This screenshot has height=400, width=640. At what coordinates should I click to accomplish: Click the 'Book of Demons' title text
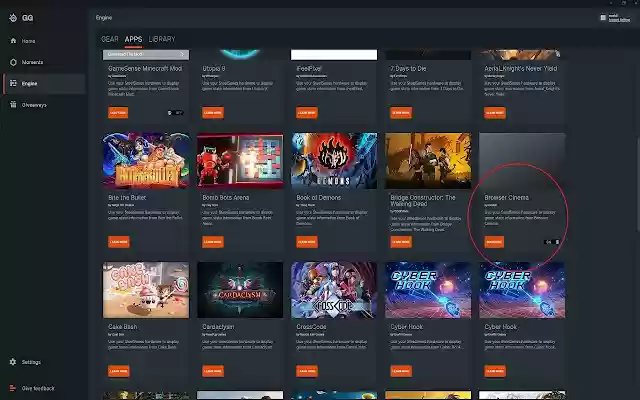318,198
